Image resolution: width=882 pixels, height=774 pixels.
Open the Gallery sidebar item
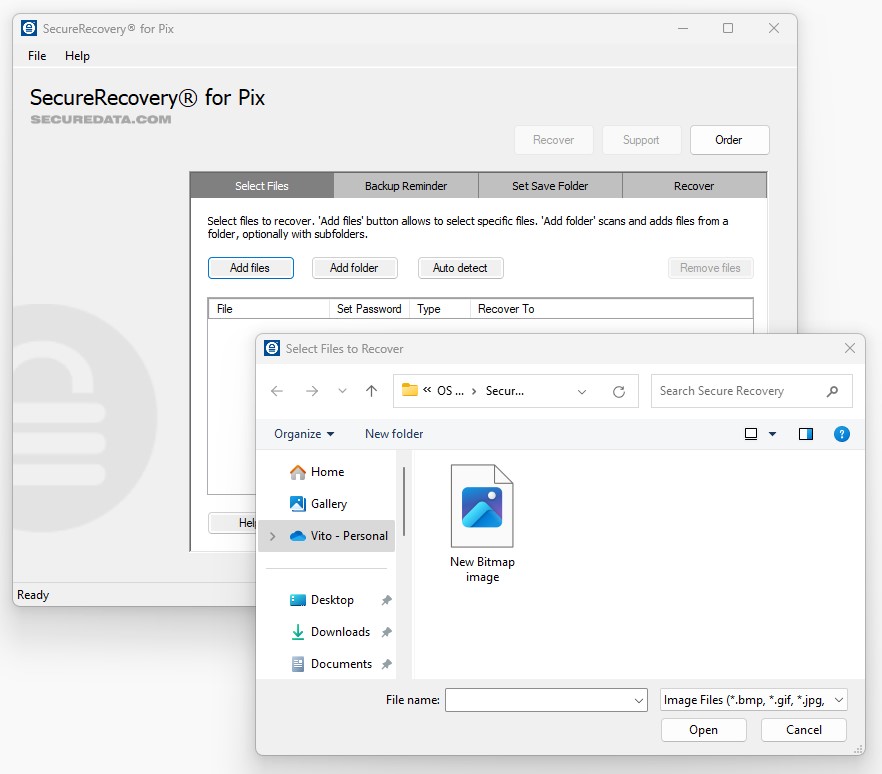tap(330, 503)
